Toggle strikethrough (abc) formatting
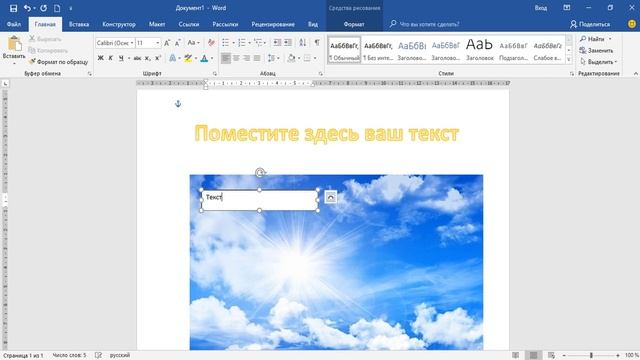 137,58
